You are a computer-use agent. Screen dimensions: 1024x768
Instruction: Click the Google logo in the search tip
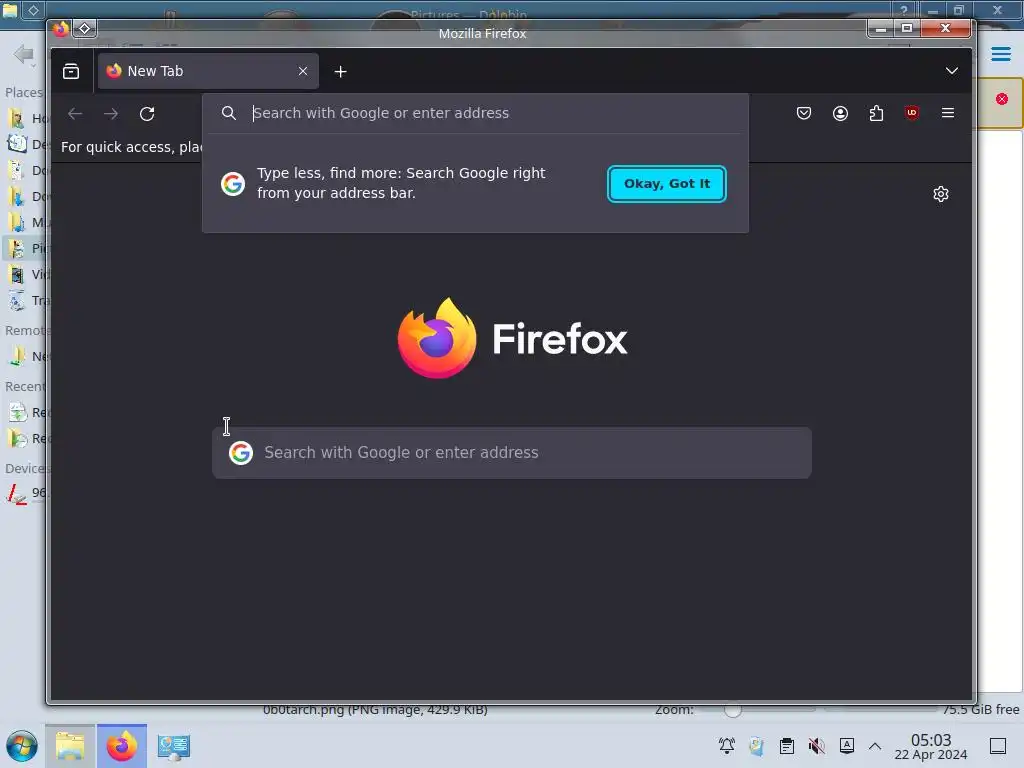pyautogui.click(x=232, y=184)
